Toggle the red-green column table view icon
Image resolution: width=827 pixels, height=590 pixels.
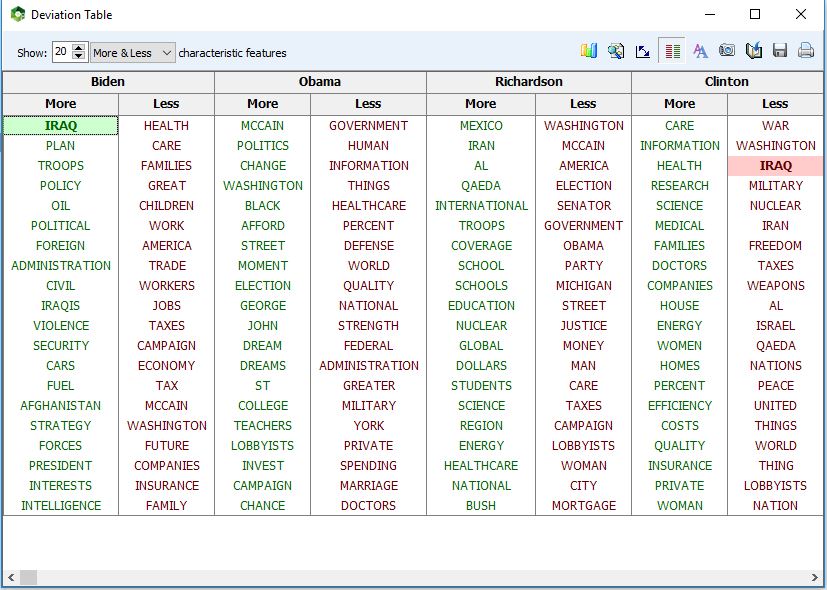(x=672, y=51)
